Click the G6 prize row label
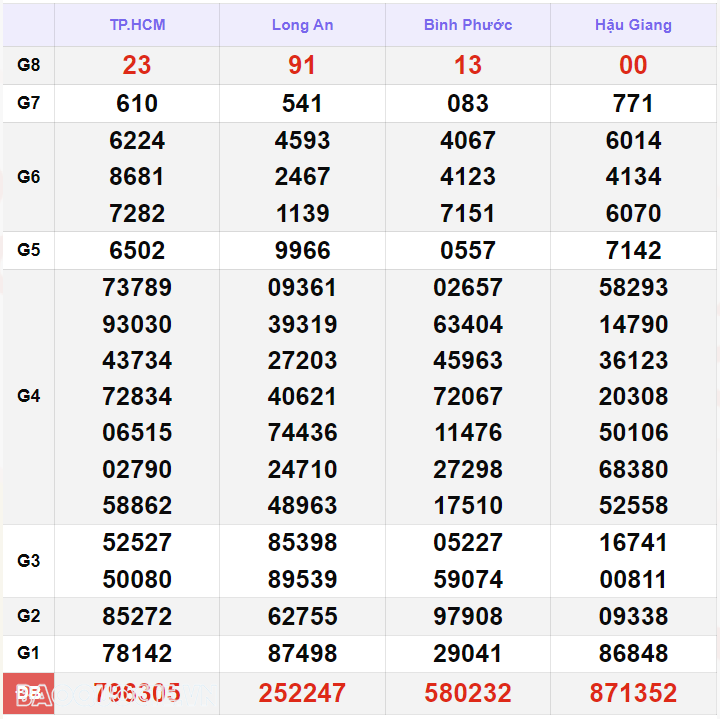 (29, 177)
